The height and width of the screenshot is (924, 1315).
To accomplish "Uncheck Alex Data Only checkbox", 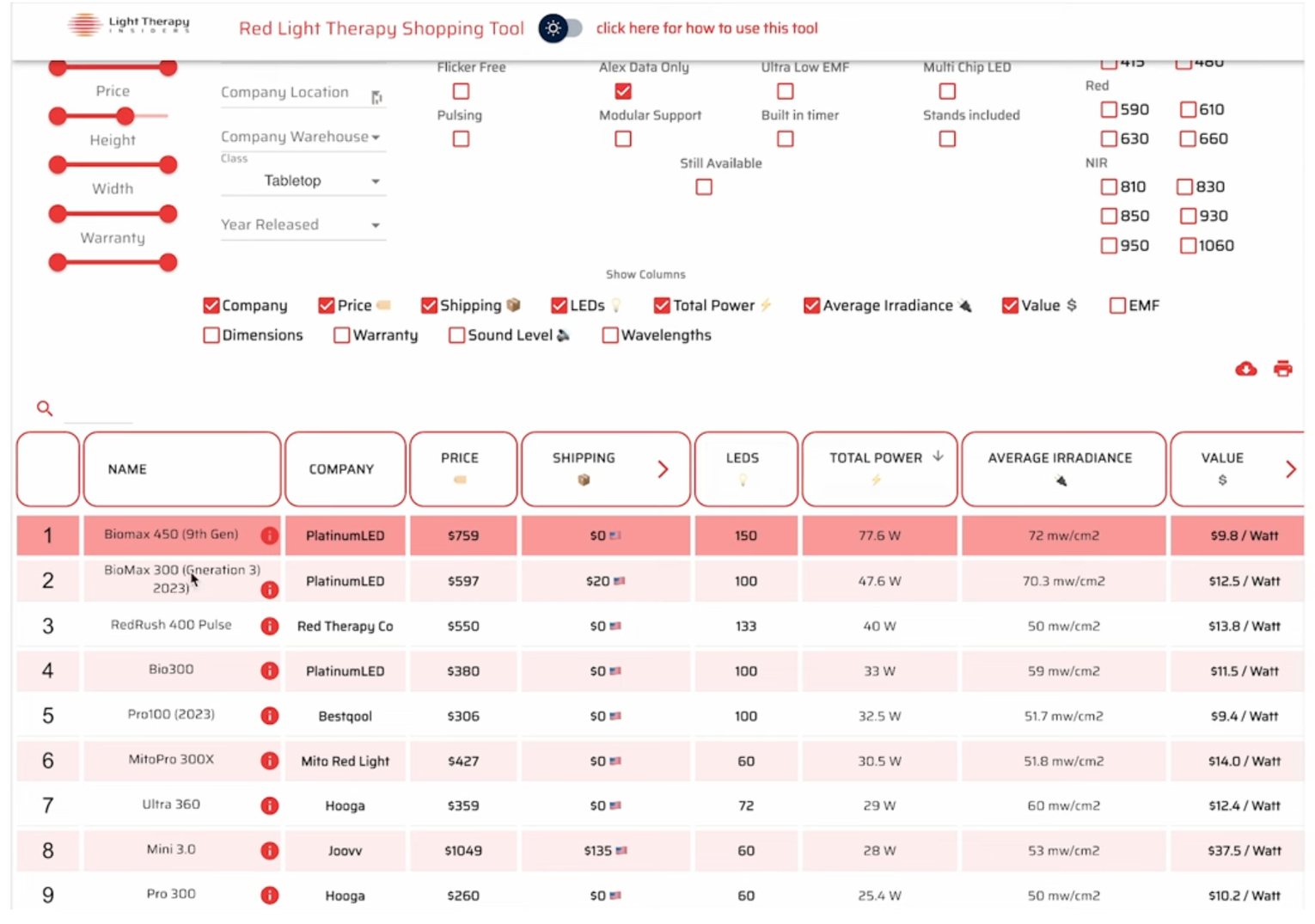I will click(623, 91).
